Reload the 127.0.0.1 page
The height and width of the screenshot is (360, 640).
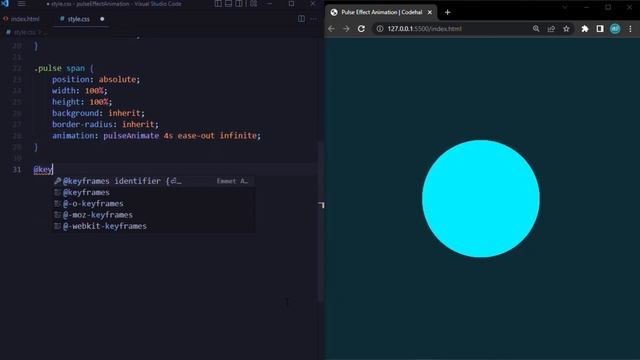point(361,29)
